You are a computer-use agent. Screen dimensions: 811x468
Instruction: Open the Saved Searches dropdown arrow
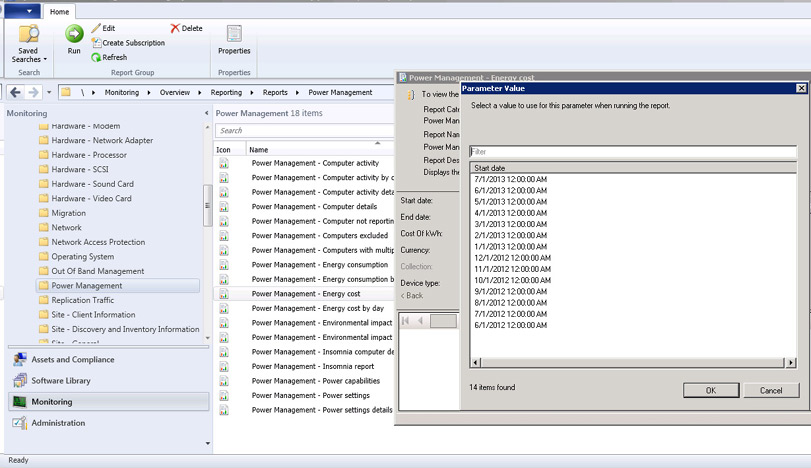point(45,59)
